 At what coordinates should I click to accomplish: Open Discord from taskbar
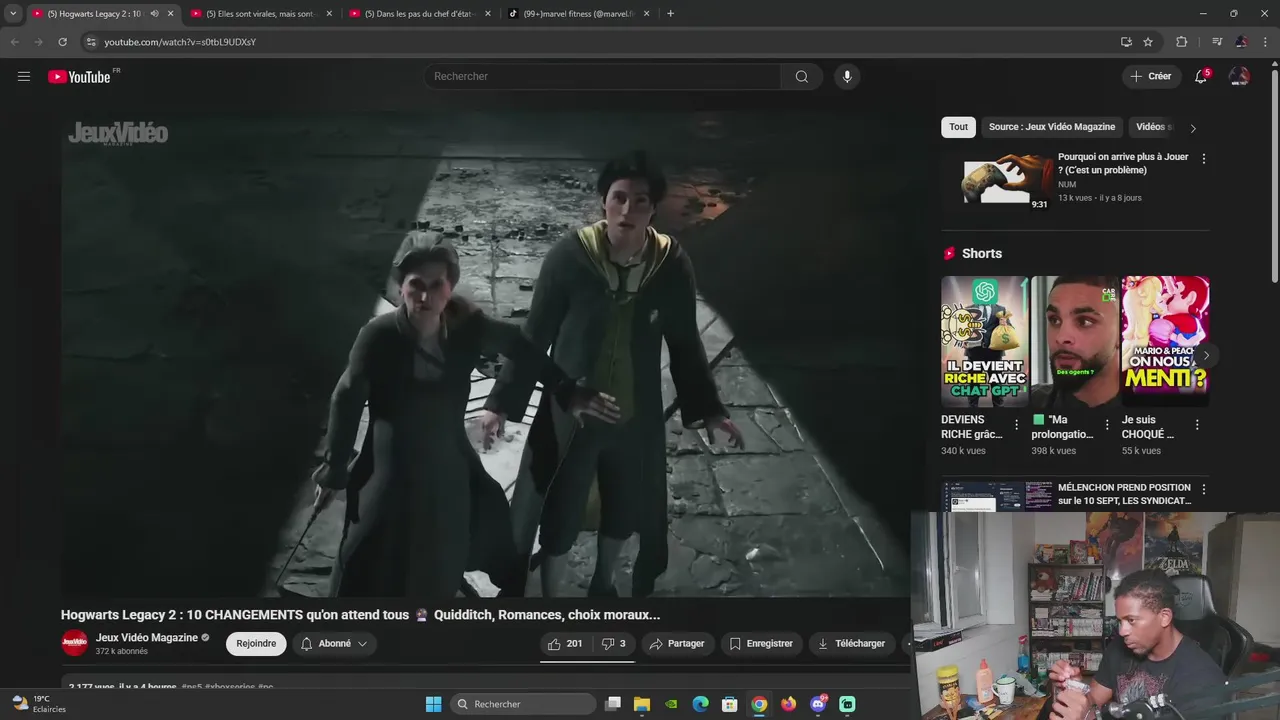[818, 704]
